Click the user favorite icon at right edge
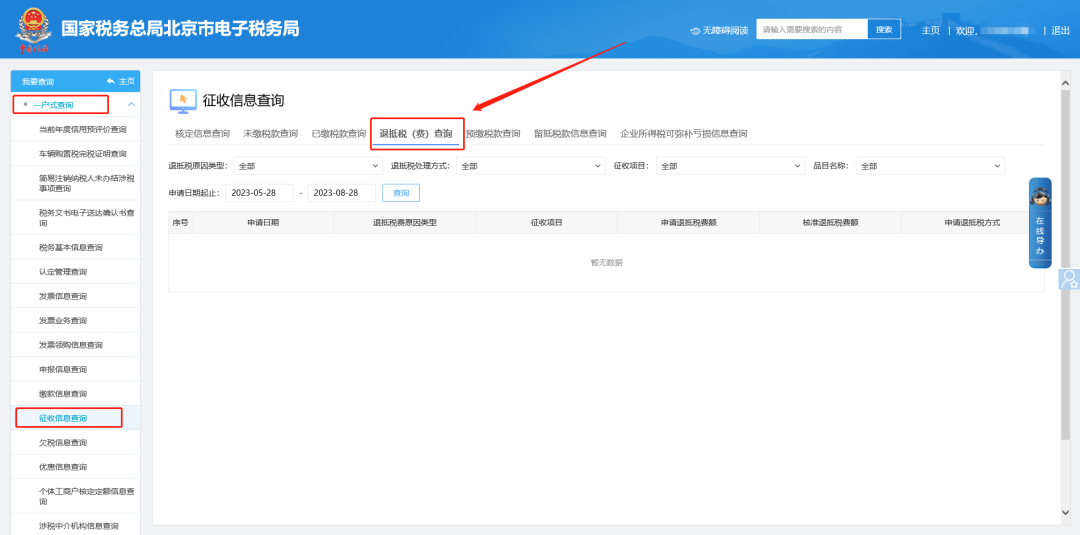The image size is (1080, 535). tap(1070, 279)
